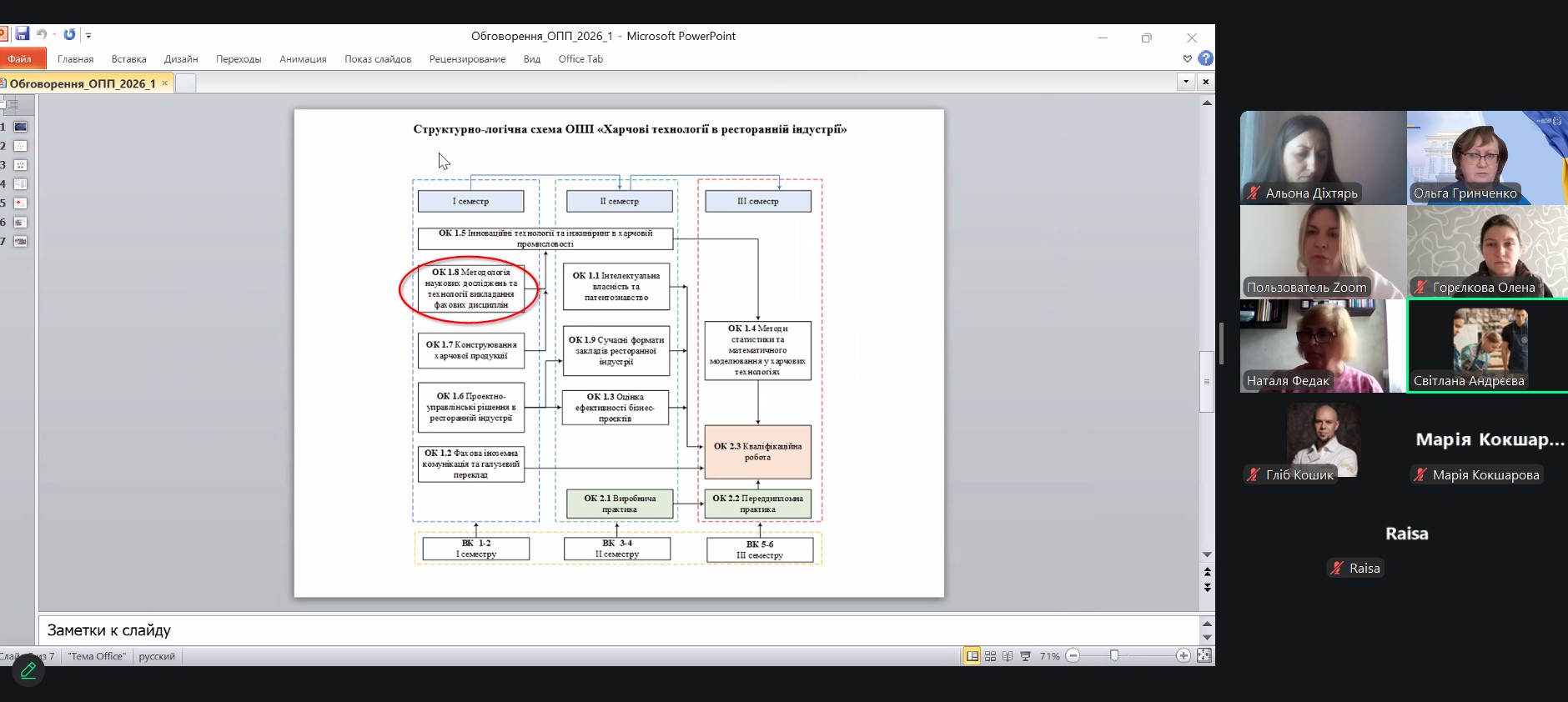Switch to Outline tab in slide pane

click(x=13, y=104)
